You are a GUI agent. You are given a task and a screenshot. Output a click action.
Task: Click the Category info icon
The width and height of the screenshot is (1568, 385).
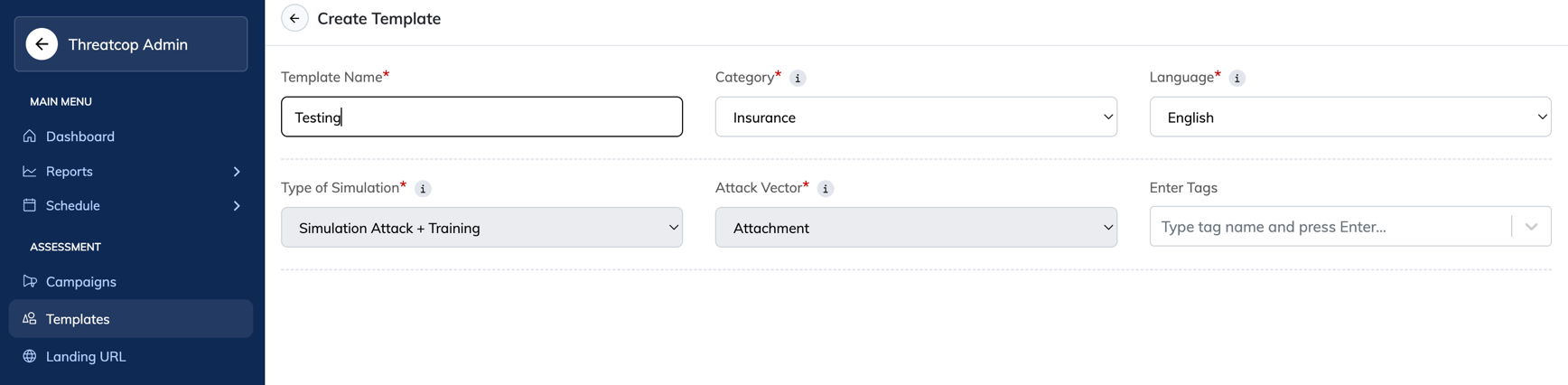click(x=798, y=79)
